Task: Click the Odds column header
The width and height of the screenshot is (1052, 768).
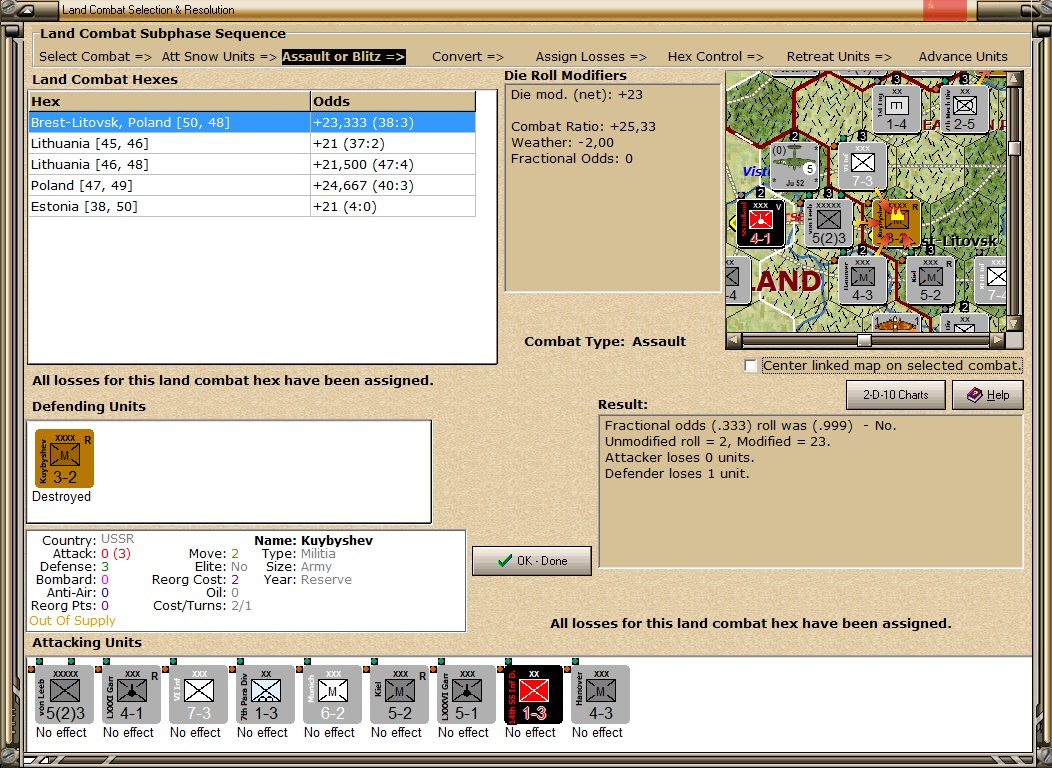Action: (x=393, y=101)
